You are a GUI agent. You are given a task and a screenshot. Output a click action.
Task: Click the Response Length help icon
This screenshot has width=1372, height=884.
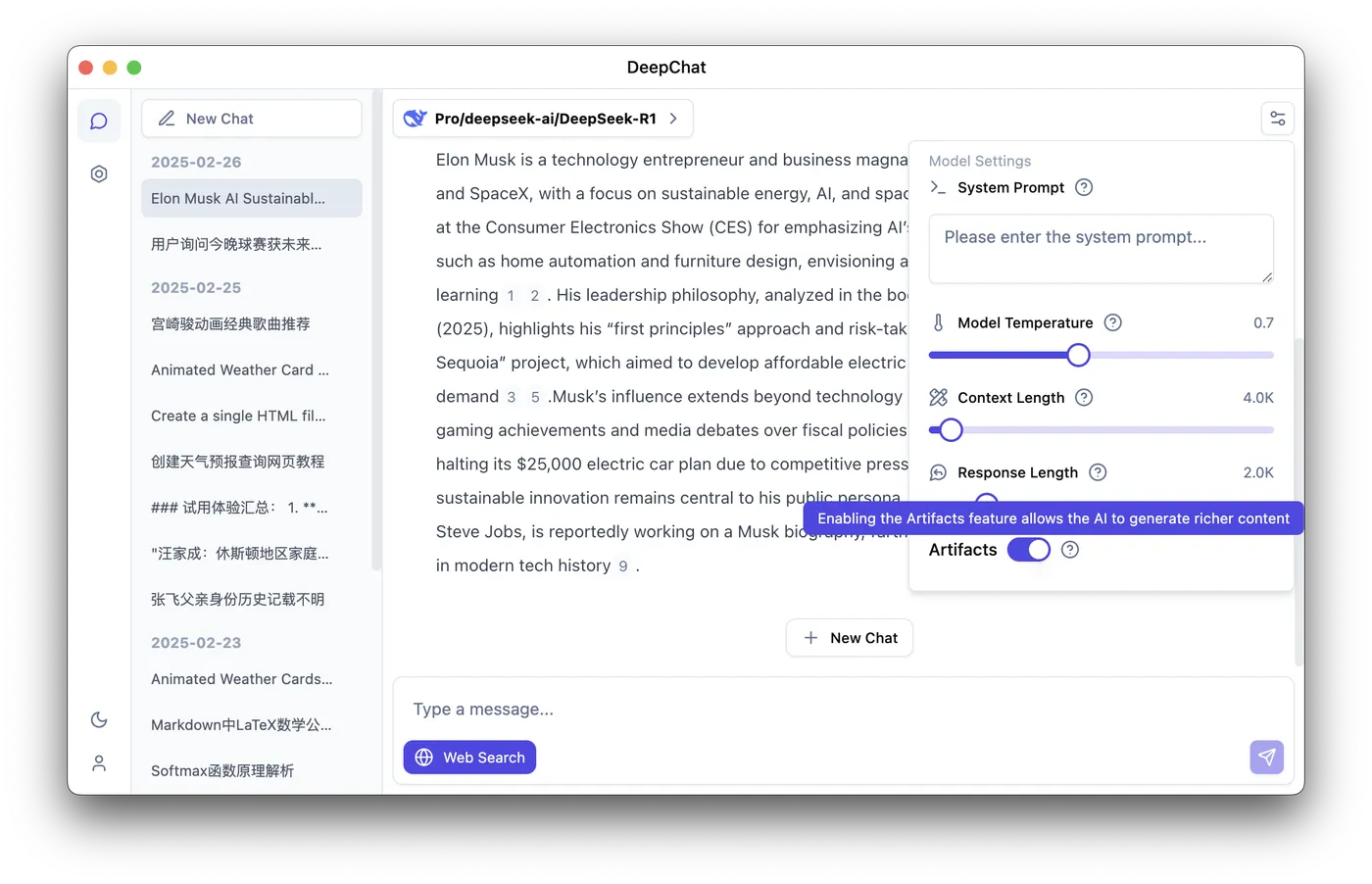point(1098,472)
